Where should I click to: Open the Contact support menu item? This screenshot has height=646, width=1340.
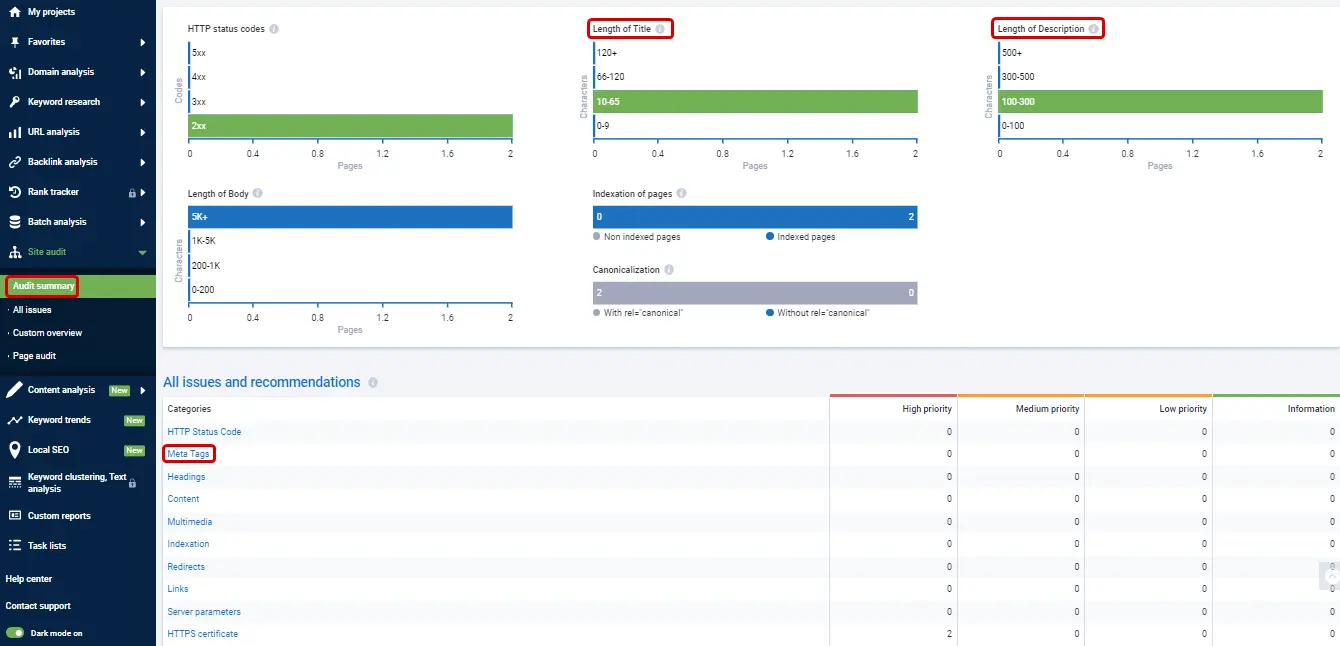(x=38, y=606)
